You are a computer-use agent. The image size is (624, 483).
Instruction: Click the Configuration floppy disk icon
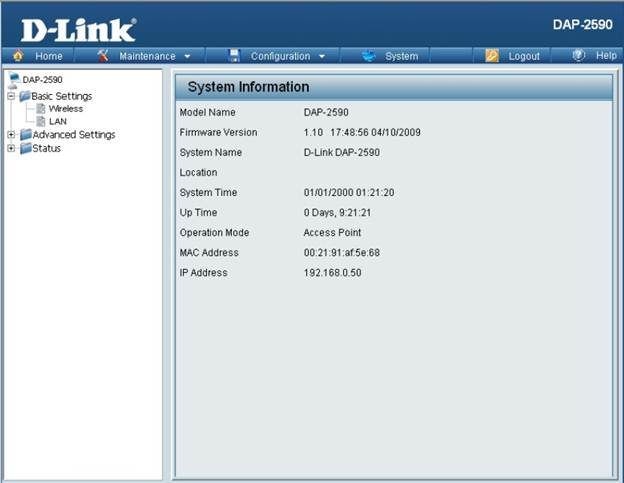(235, 56)
